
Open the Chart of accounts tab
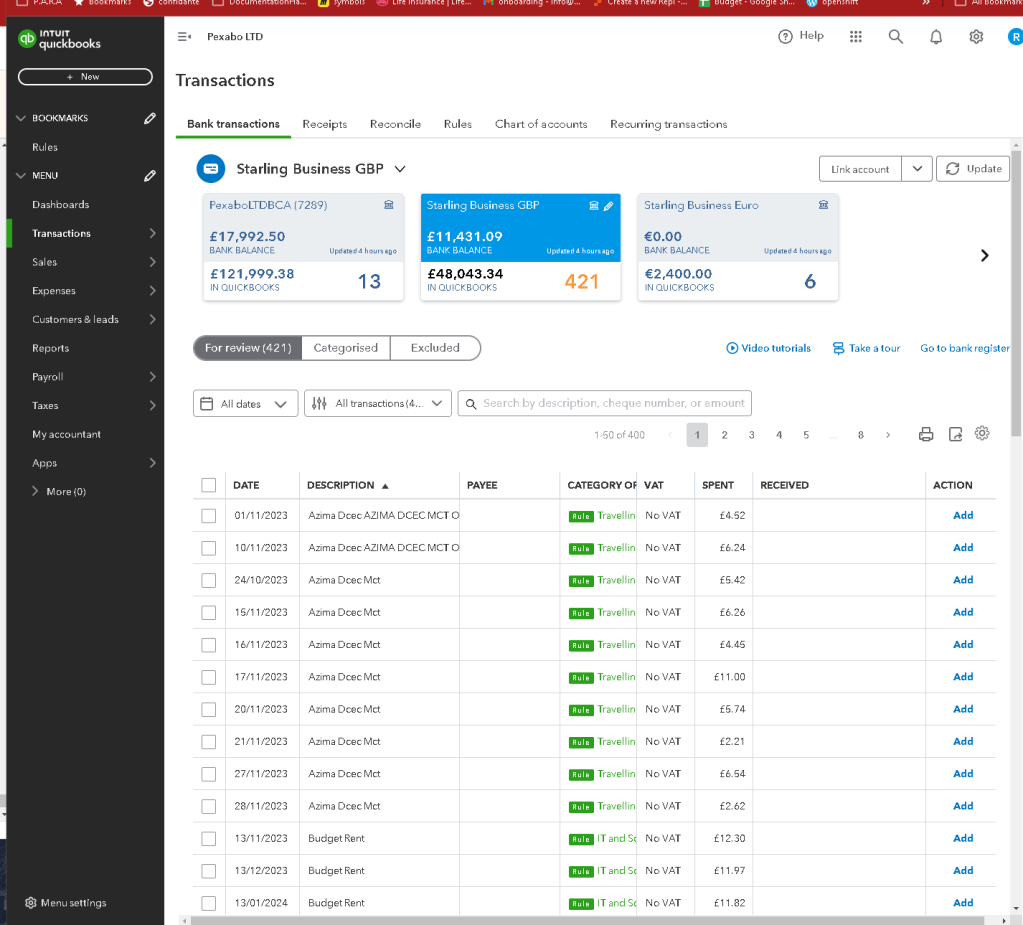[541, 124]
